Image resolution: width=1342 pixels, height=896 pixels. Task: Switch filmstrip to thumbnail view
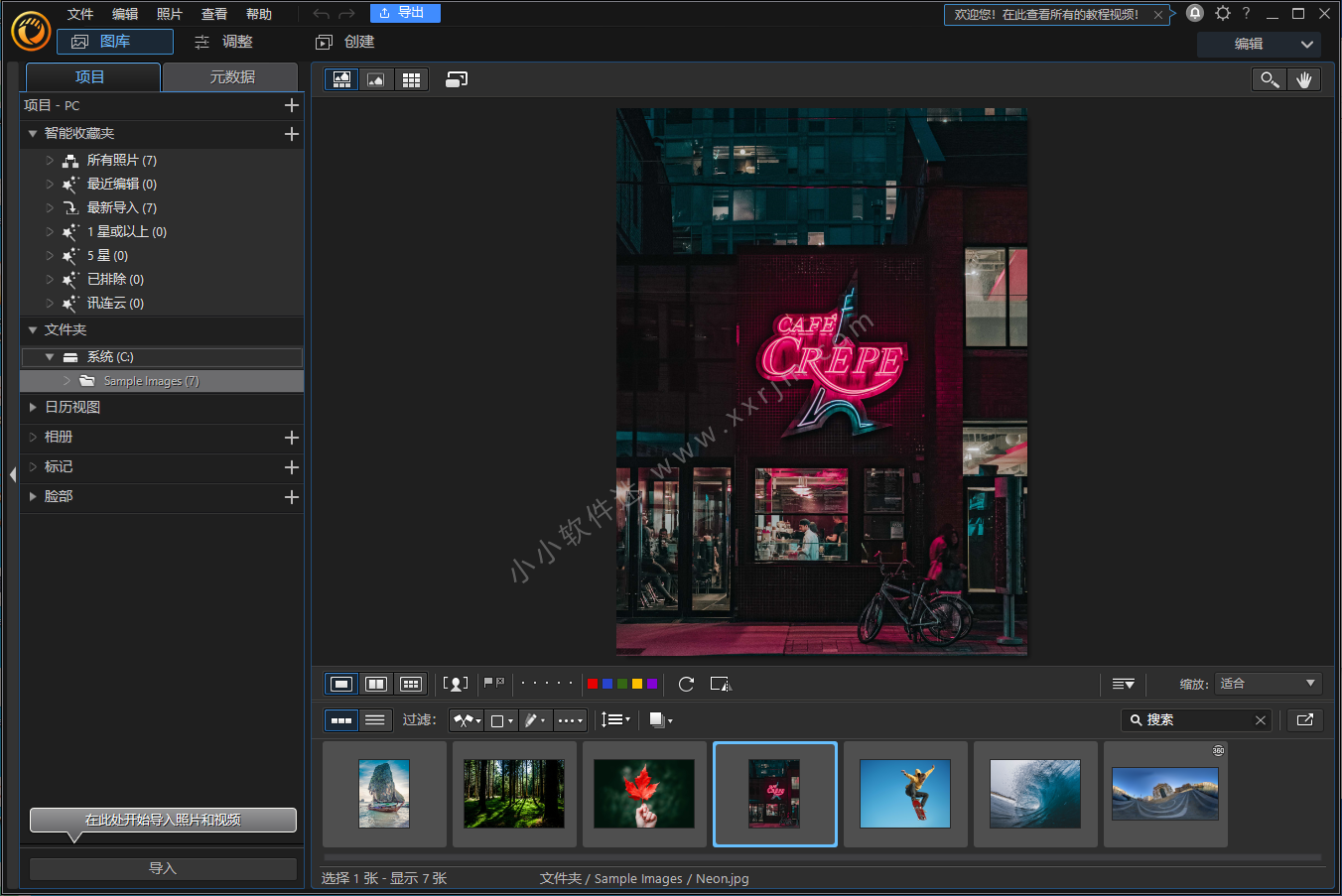[341, 720]
